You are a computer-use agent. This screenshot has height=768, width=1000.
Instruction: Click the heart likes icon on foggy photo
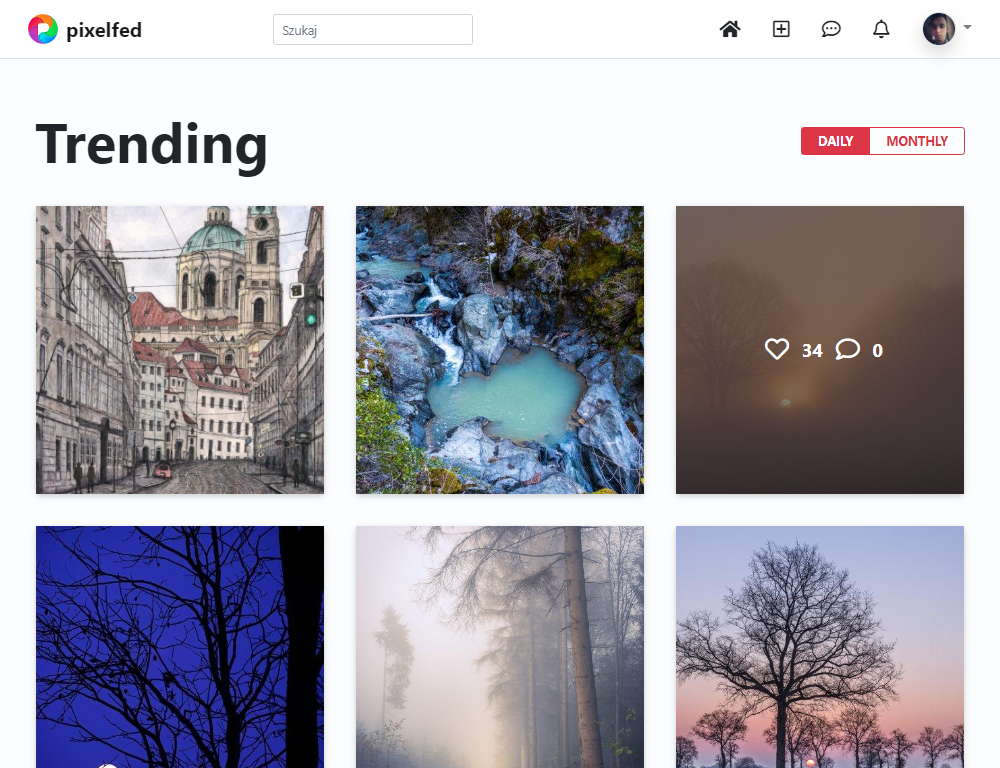(x=777, y=350)
